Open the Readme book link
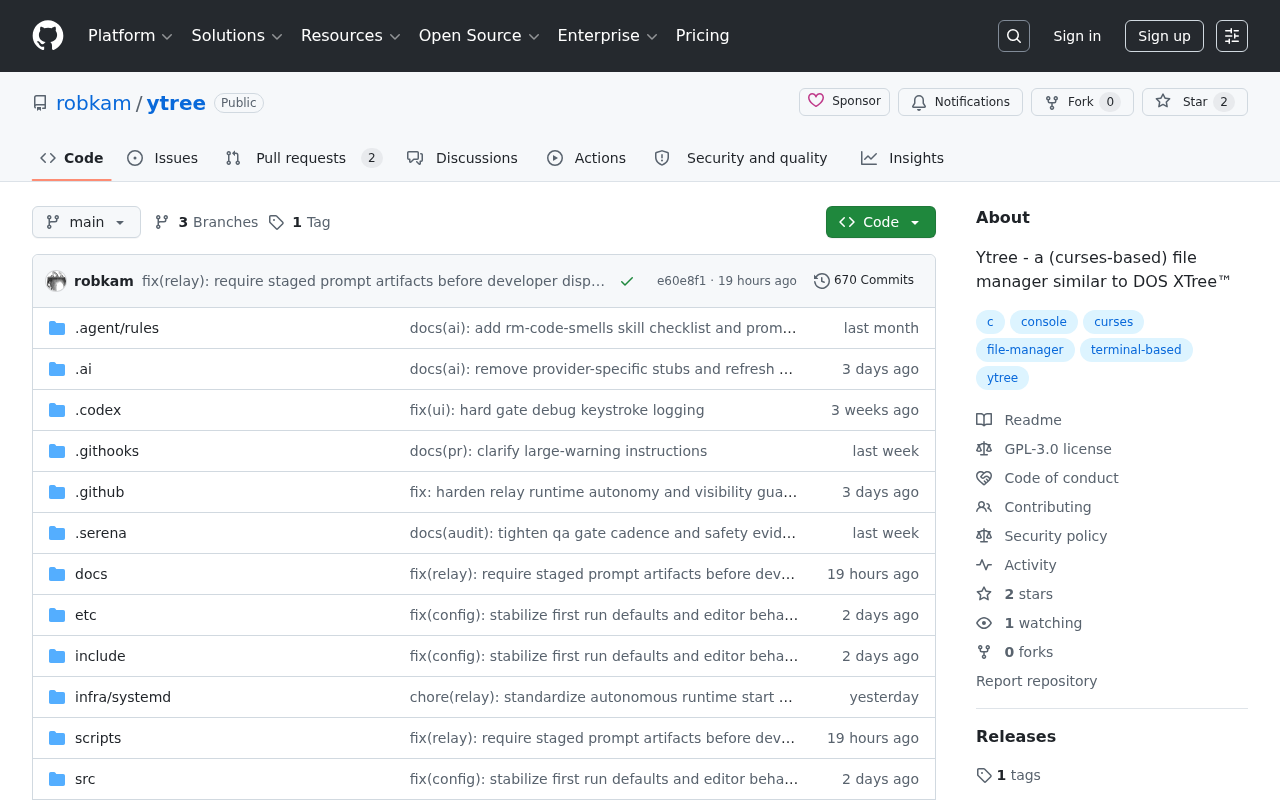 [1019, 420]
